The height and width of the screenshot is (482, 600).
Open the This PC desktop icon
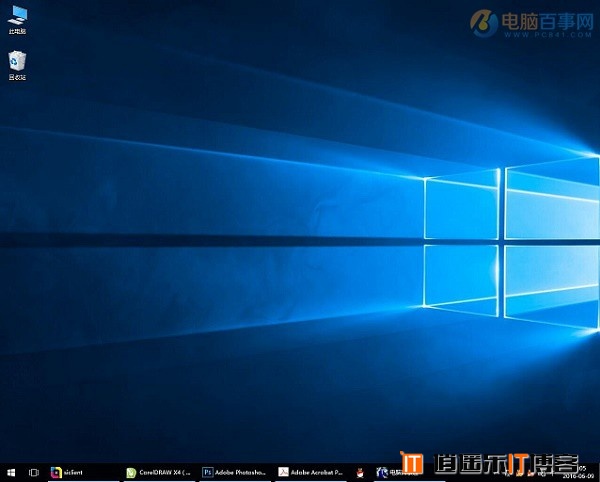tap(17, 20)
